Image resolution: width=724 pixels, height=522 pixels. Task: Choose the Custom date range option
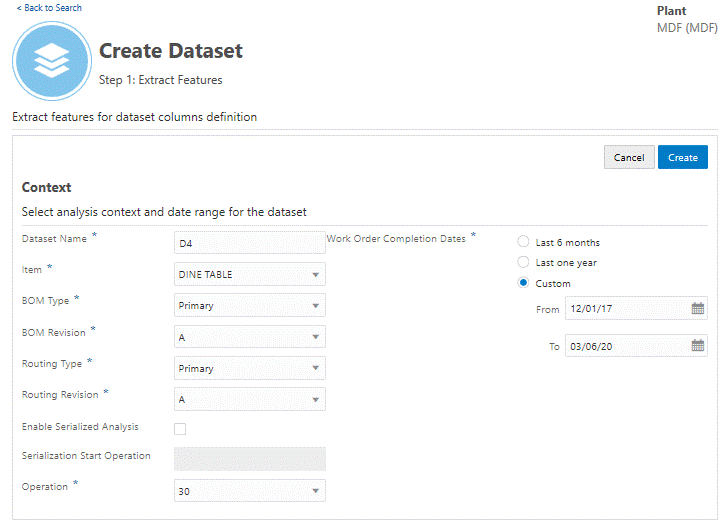[524, 283]
